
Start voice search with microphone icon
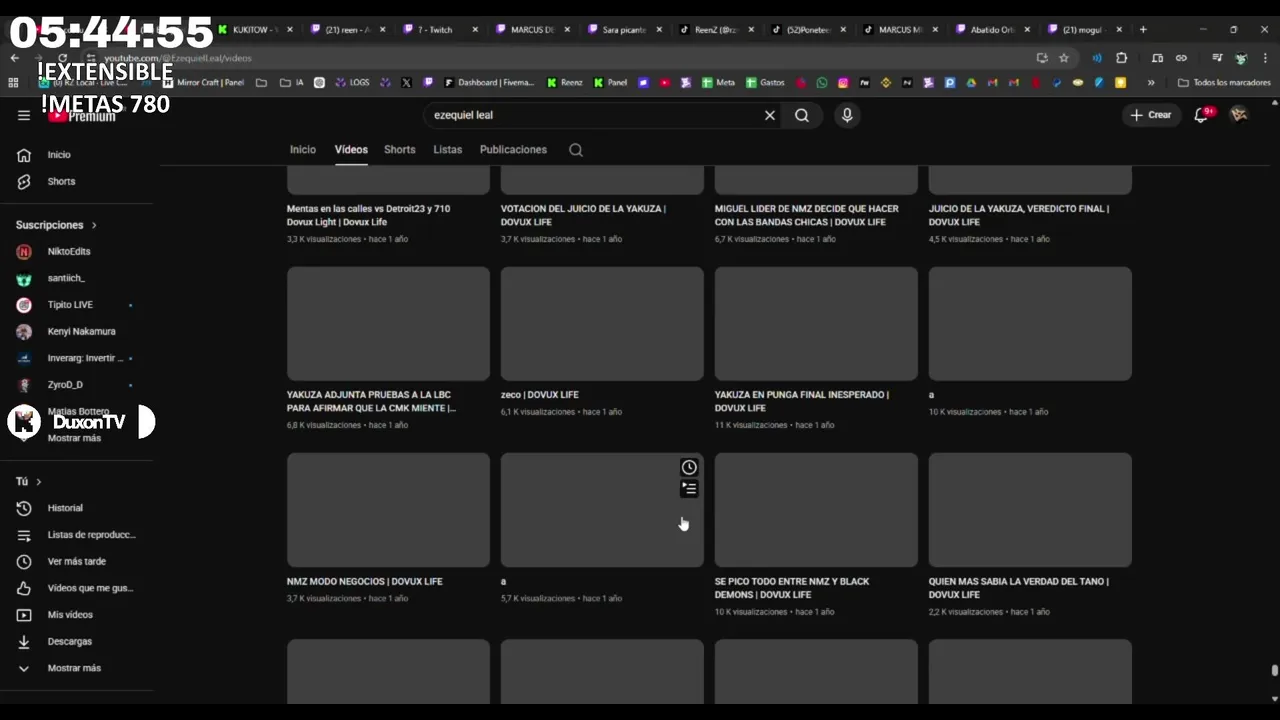coord(847,115)
